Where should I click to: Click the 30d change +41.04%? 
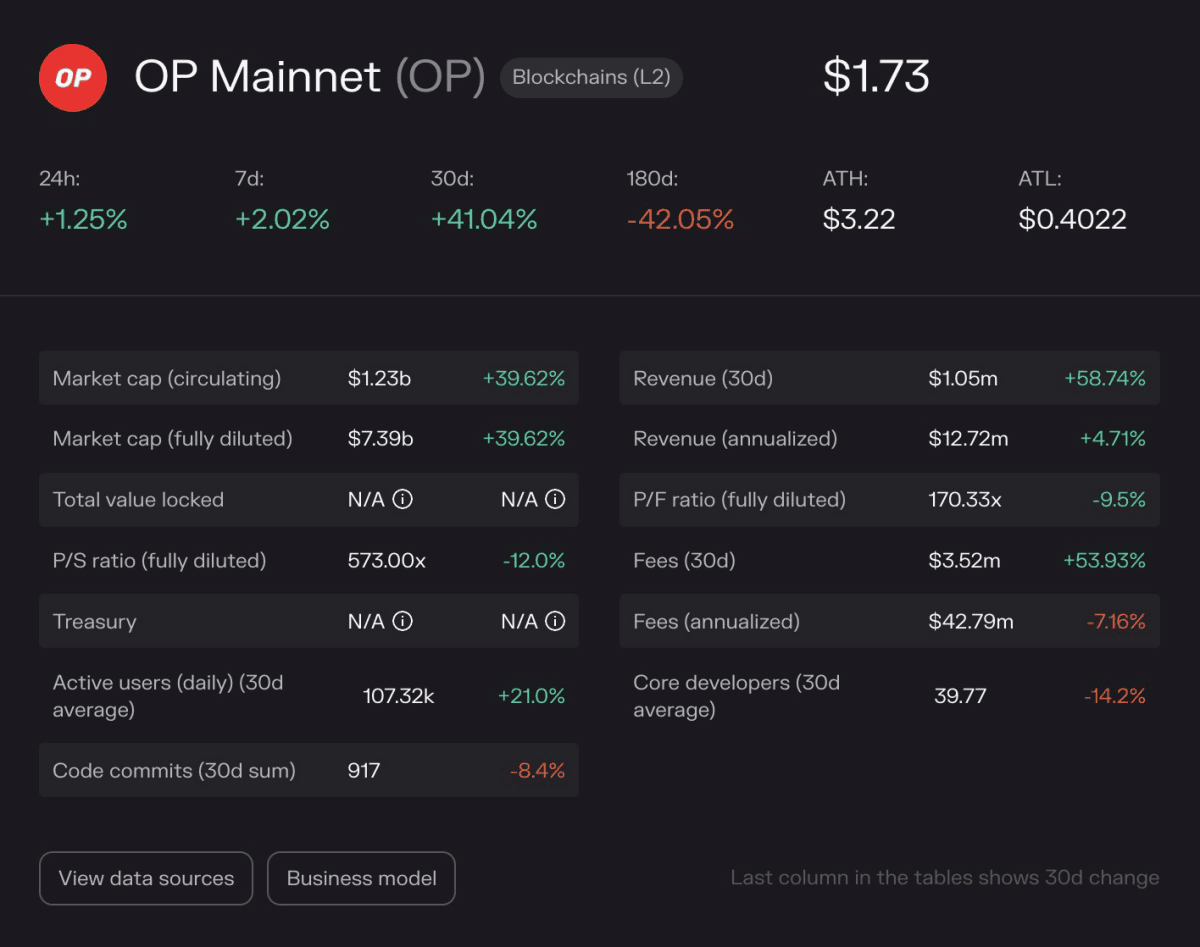(484, 219)
